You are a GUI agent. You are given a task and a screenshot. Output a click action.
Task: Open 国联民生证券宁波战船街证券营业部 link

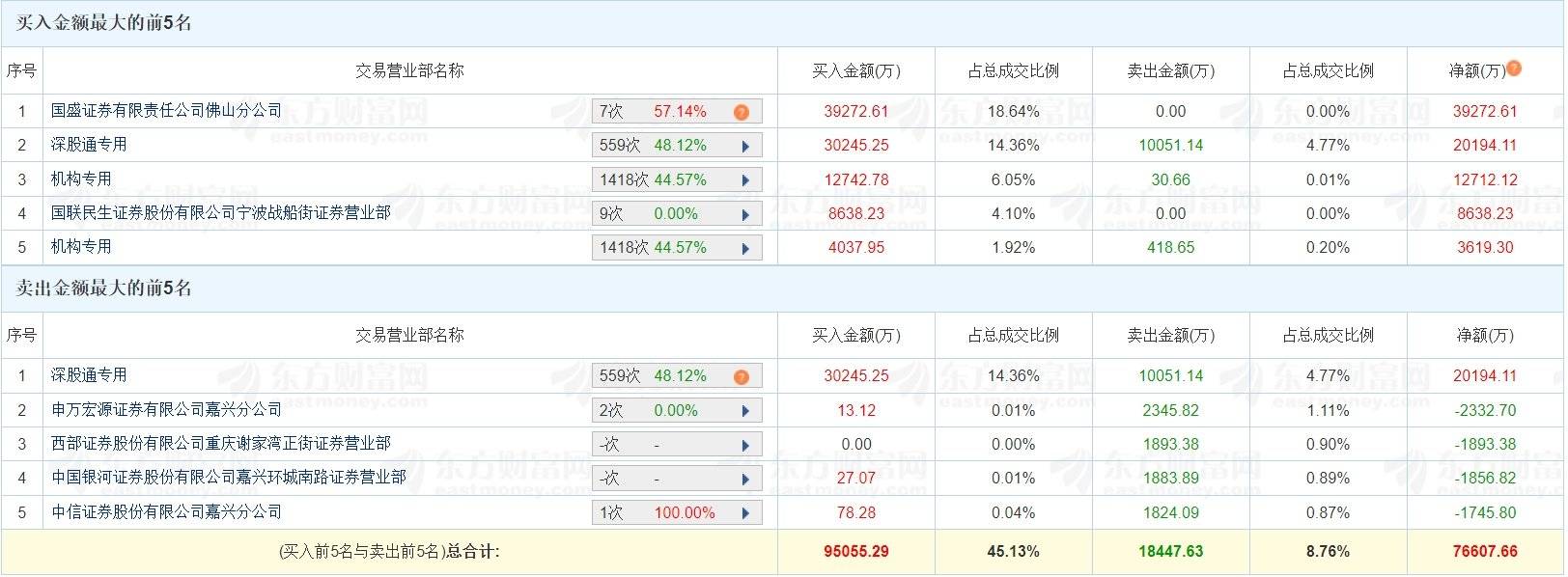tap(217, 212)
